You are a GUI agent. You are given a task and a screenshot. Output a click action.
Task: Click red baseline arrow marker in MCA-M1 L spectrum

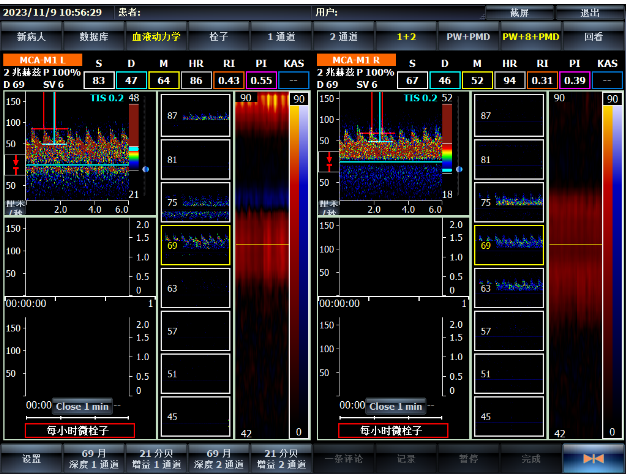click(x=16, y=165)
